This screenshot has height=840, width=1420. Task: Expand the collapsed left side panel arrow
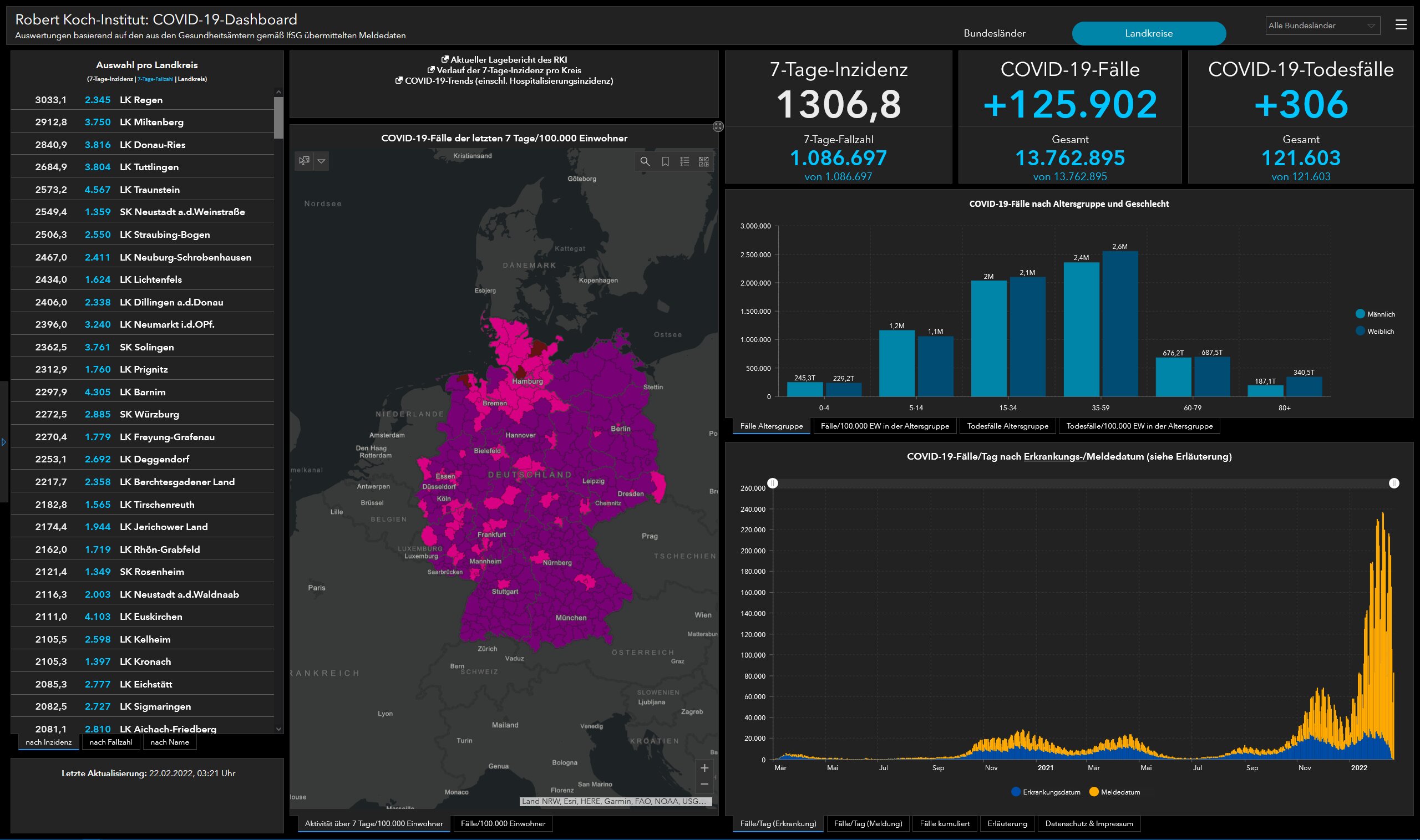(x=4, y=442)
